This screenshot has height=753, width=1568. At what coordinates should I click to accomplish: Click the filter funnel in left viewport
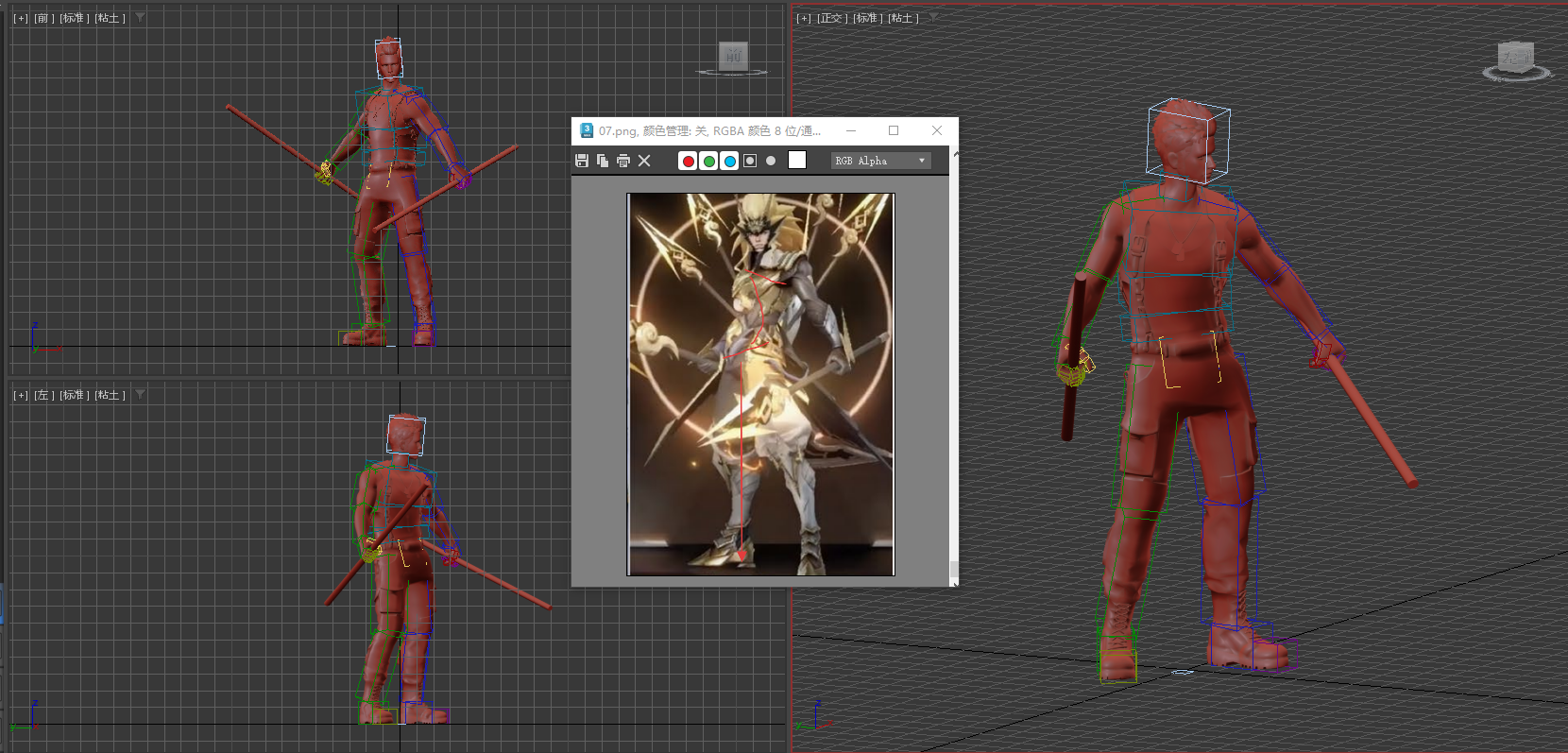coord(140,394)
